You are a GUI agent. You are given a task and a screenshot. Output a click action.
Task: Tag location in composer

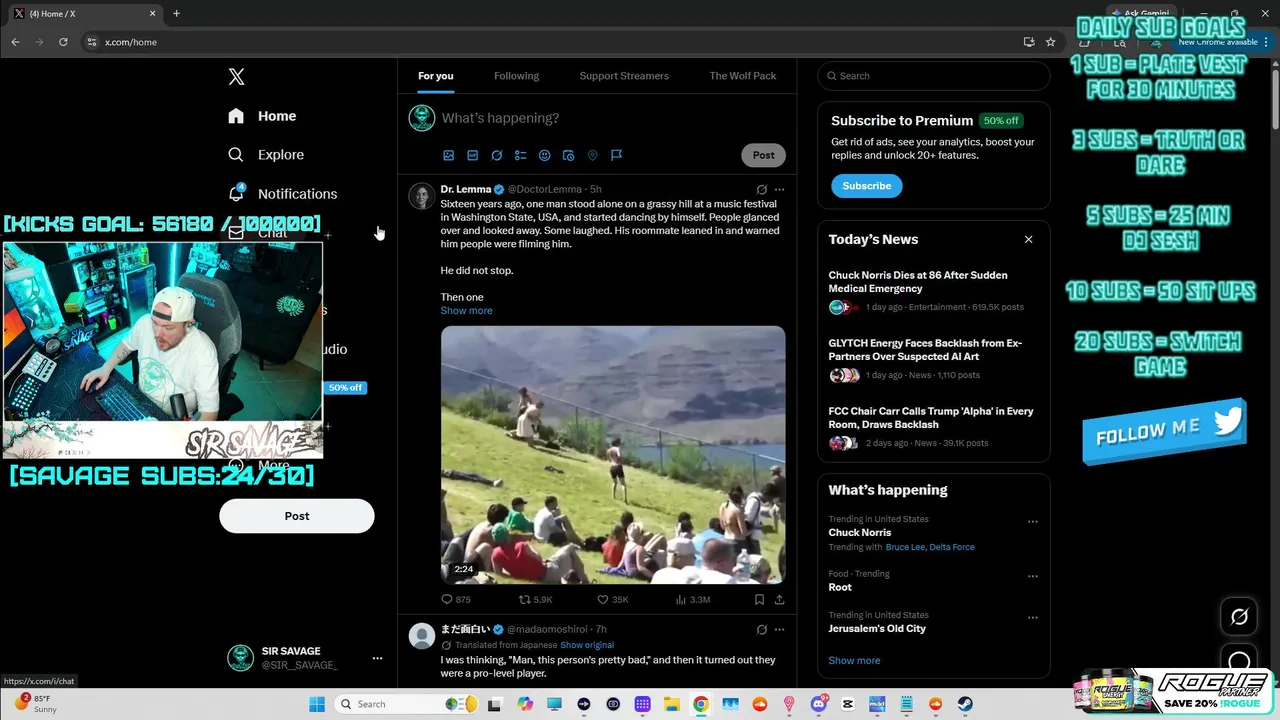(593, 155)
